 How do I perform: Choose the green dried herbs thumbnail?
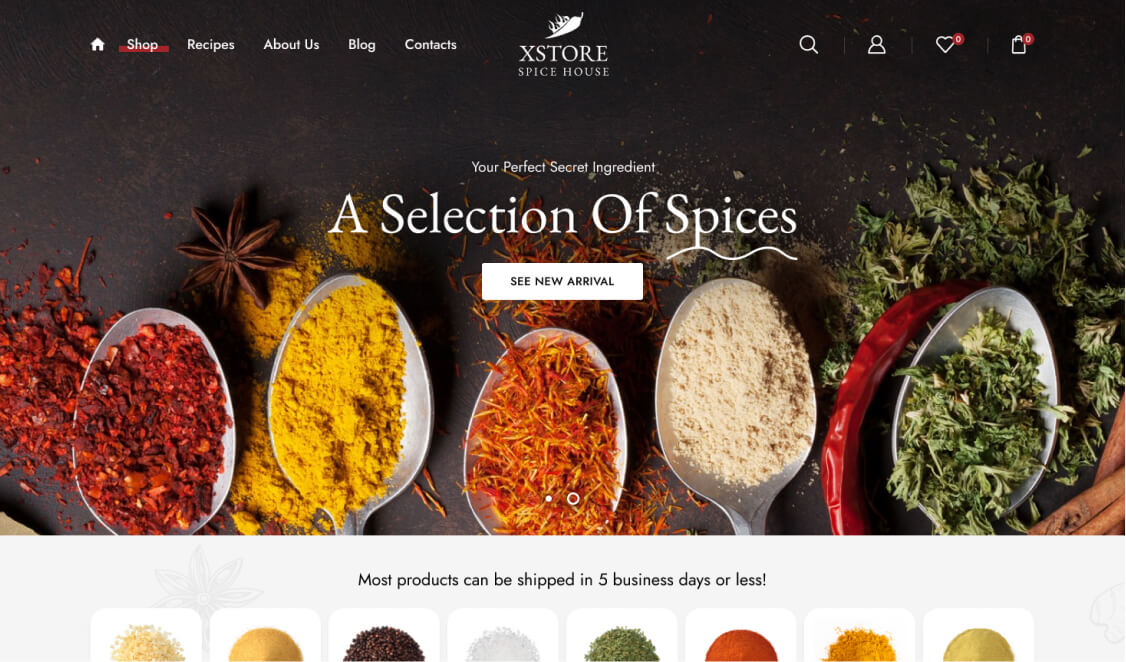coord(622,635)
